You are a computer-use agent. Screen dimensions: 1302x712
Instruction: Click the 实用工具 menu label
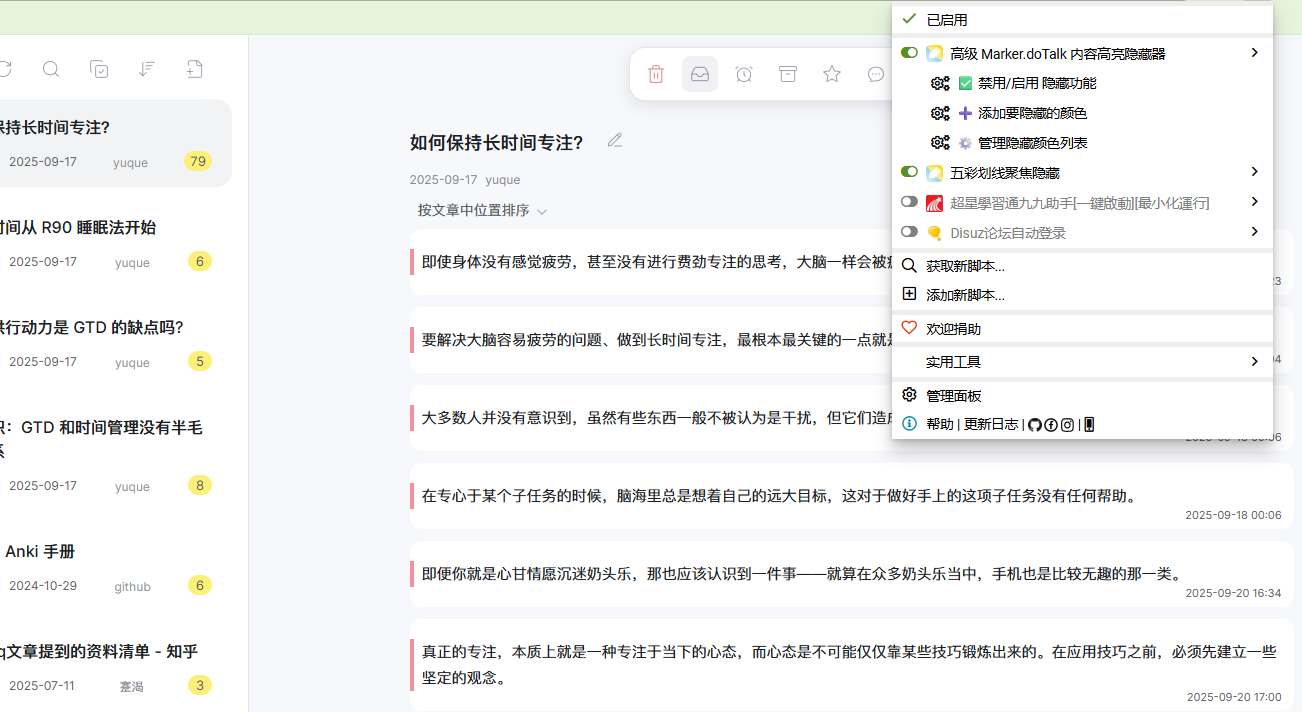954,362
